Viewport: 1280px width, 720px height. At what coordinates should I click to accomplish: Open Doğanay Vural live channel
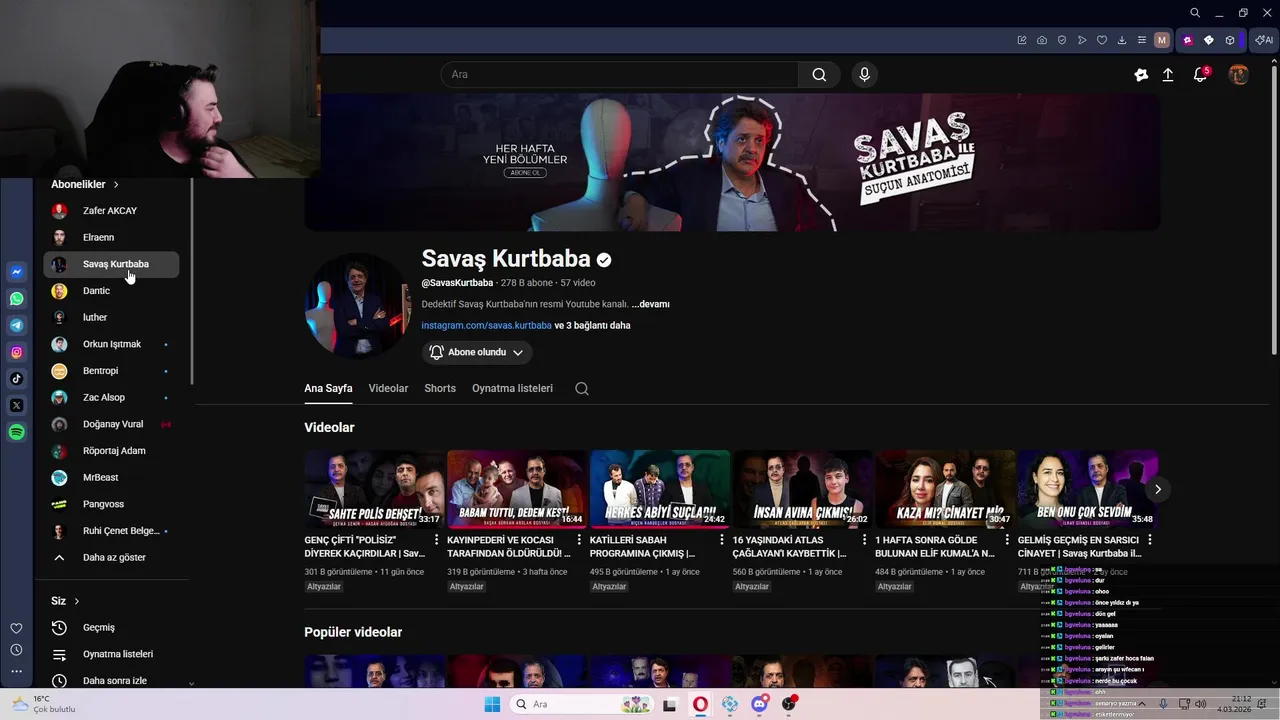tap(110, 424)
